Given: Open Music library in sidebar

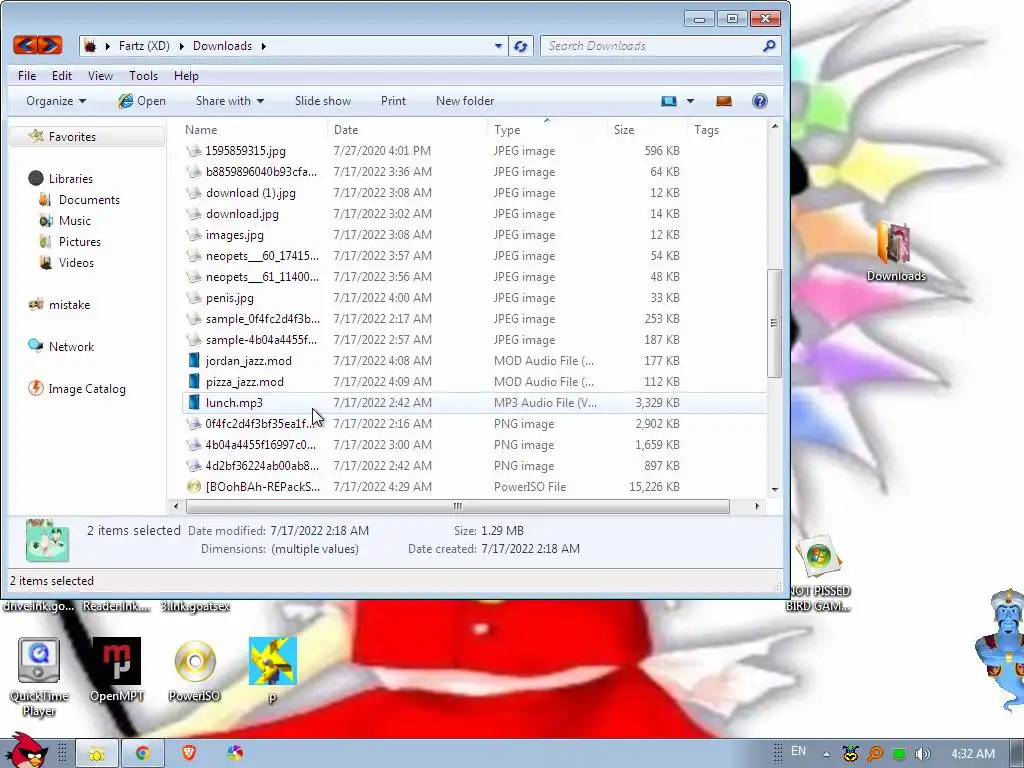Looking at the screenshot, I should pyautogui.click(x=65, y=221).
